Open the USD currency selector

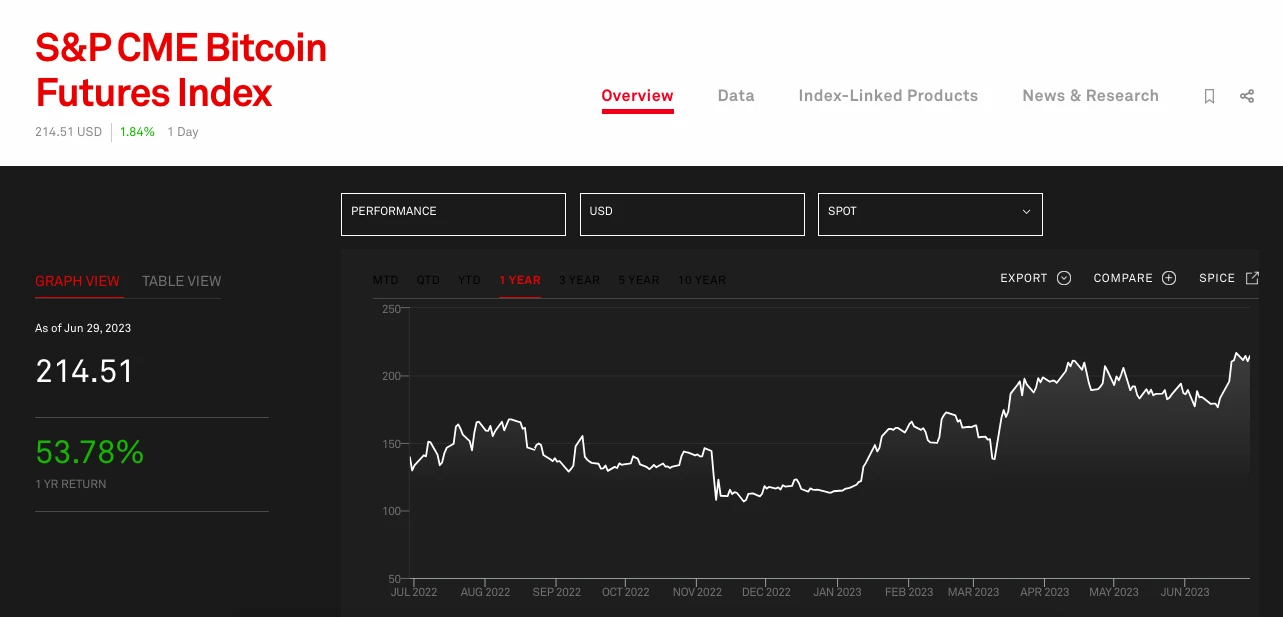(692, 214)
